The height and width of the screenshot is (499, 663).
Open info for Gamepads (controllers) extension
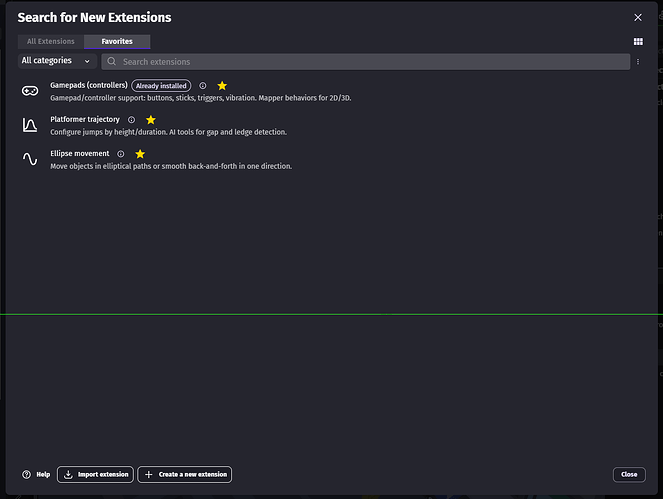coord(203,86)
